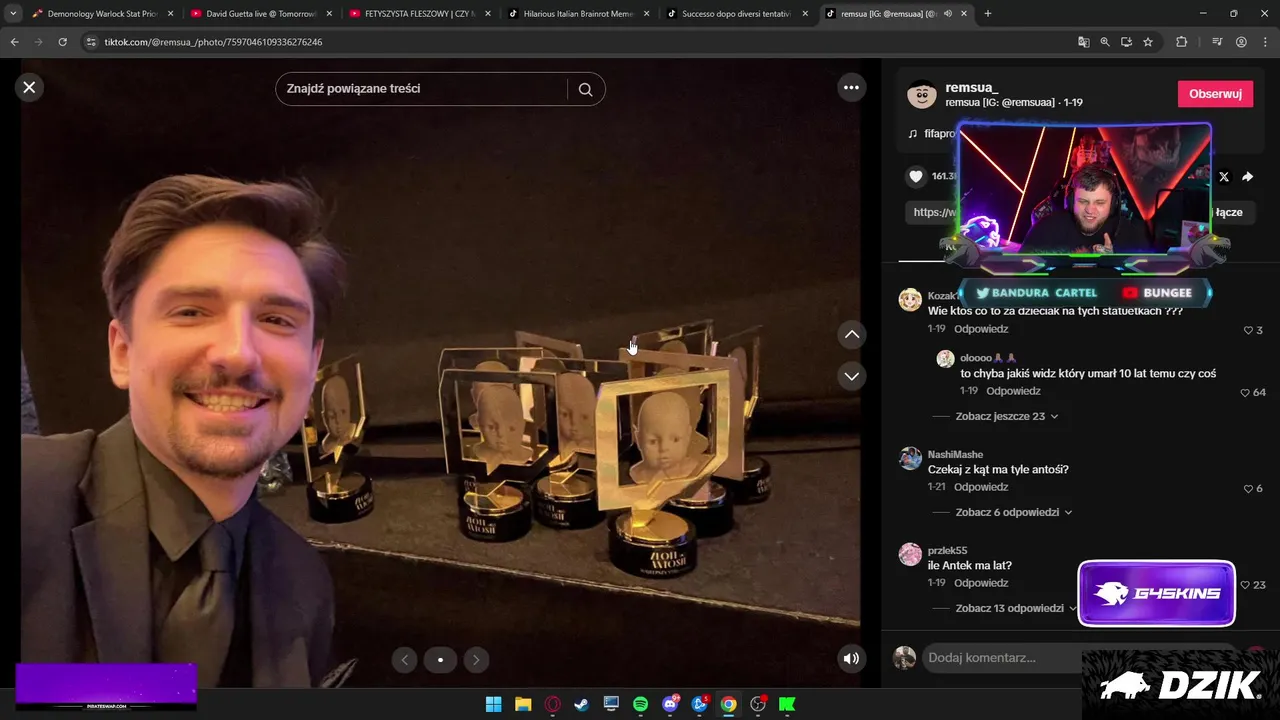Go to previous post with up chevron
Image resolution: width=1280 pixels, height=720 pixels.
851,335
